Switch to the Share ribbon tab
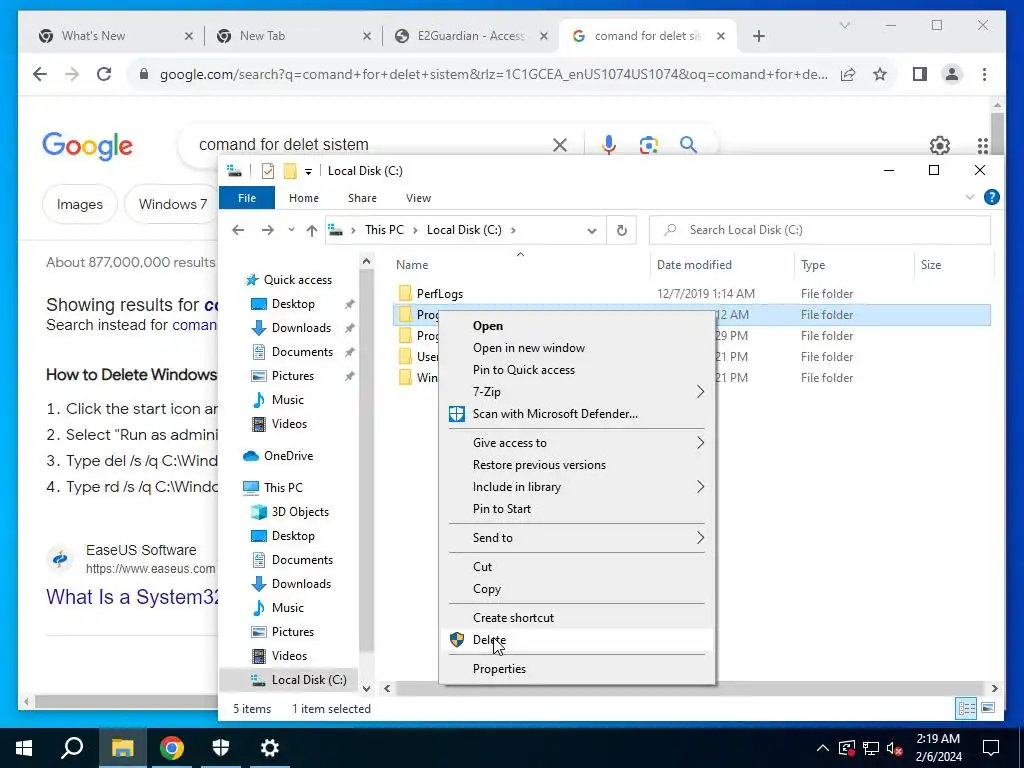Screen dimensions: 1024x768 point(362,198)
